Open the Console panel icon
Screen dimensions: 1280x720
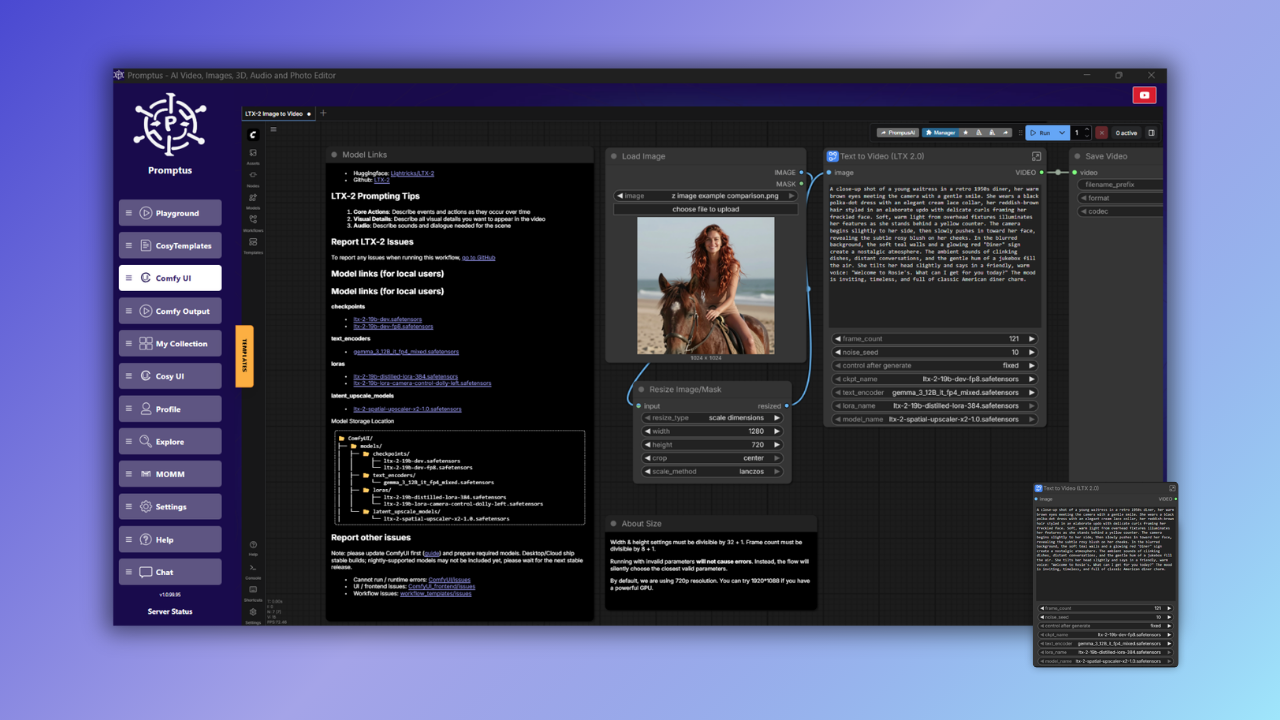[x=253, y=569]
